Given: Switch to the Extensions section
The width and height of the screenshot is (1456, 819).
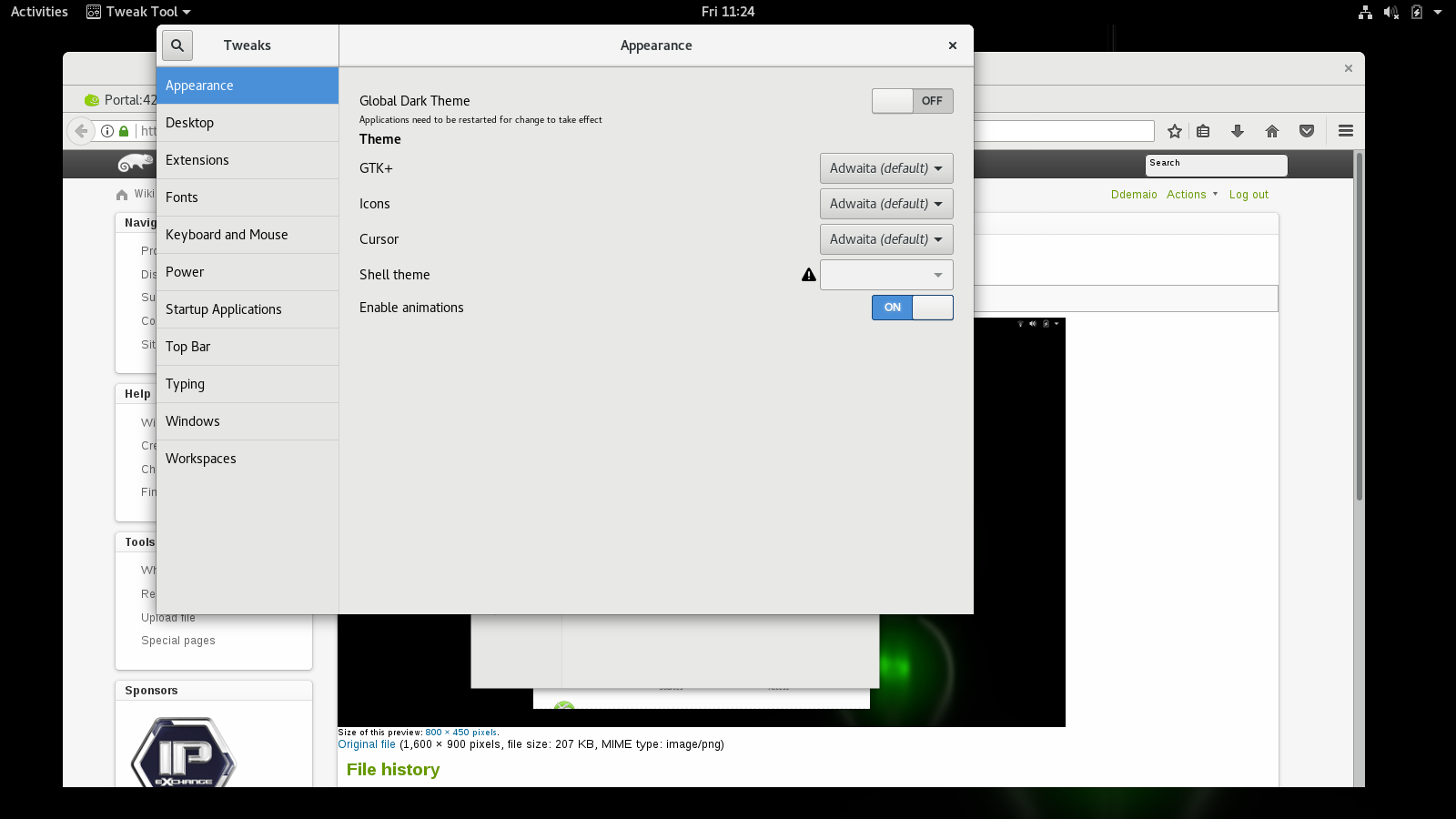Looking at the screenshot, I should [x=197, y=160].
